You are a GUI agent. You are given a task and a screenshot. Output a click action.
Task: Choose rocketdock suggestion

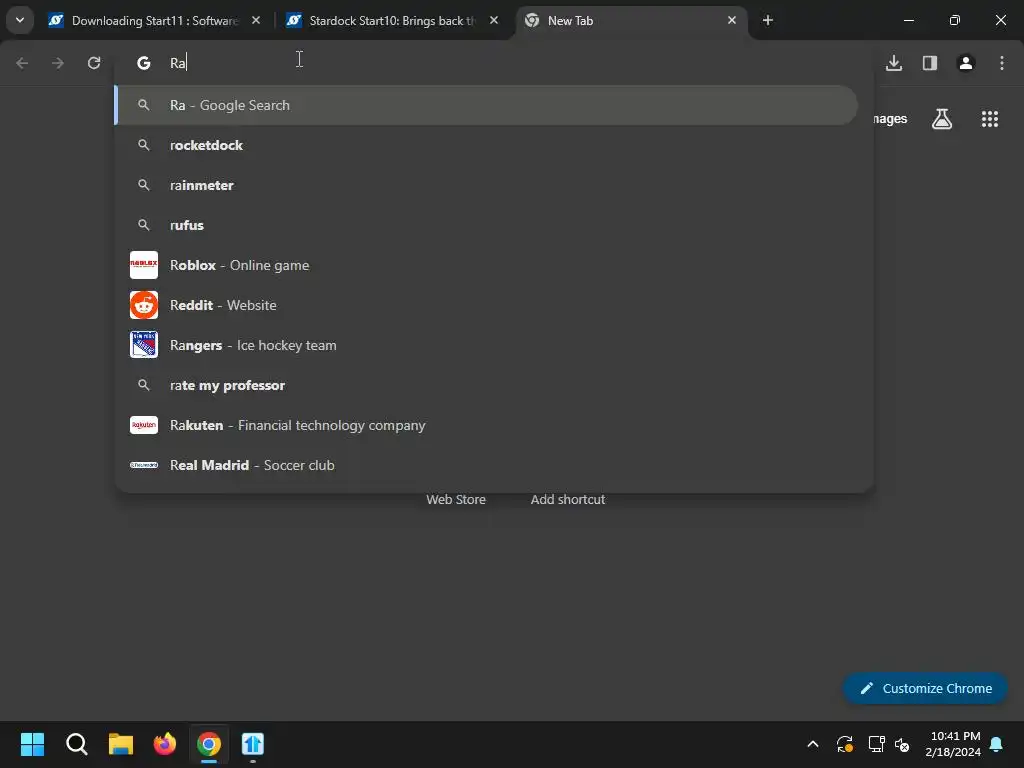coord(486,145)
